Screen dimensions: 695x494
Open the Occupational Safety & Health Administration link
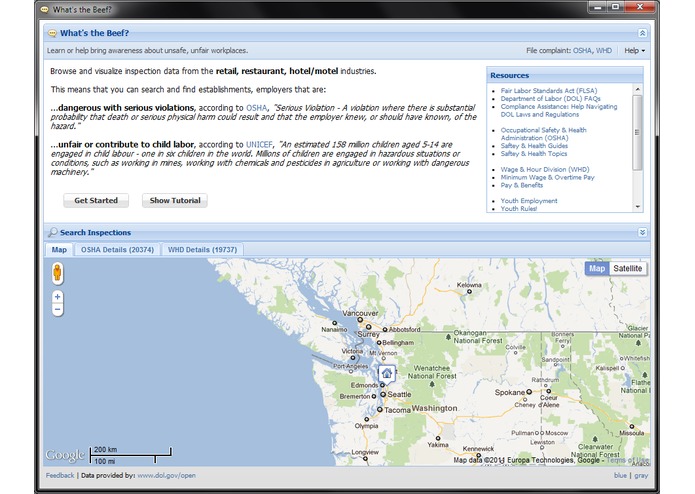point(543,134)
